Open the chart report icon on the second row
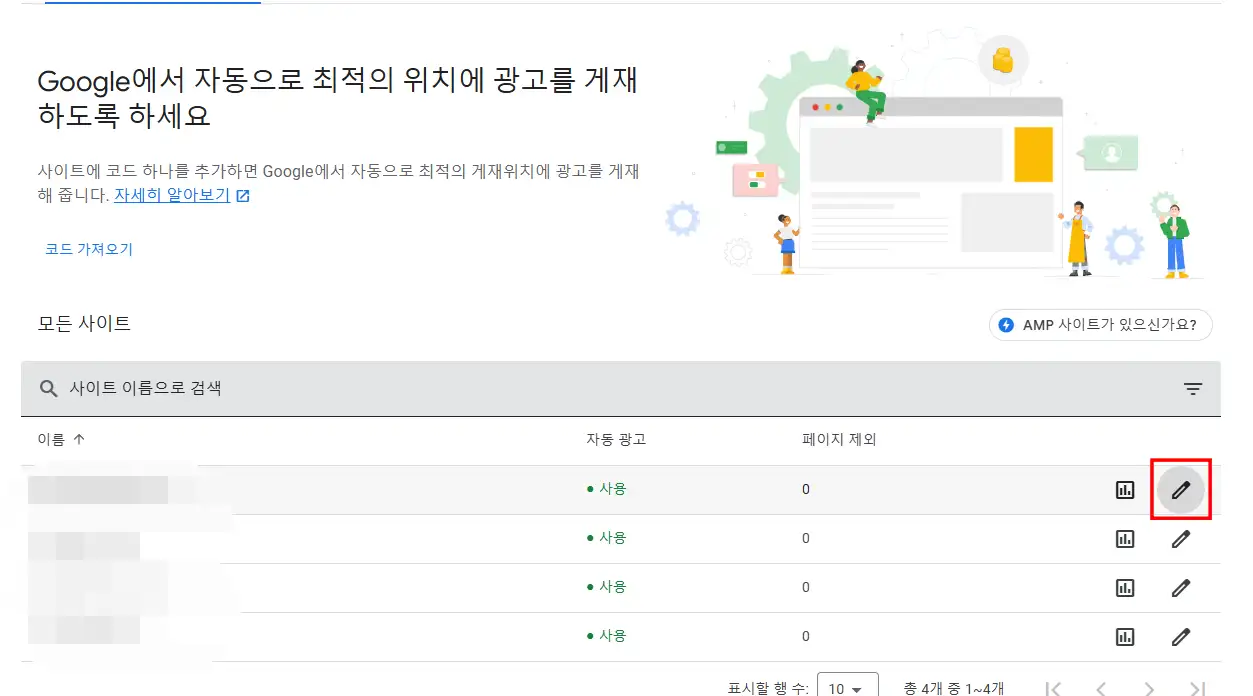1253x696 pixels. pos(1125,538)
